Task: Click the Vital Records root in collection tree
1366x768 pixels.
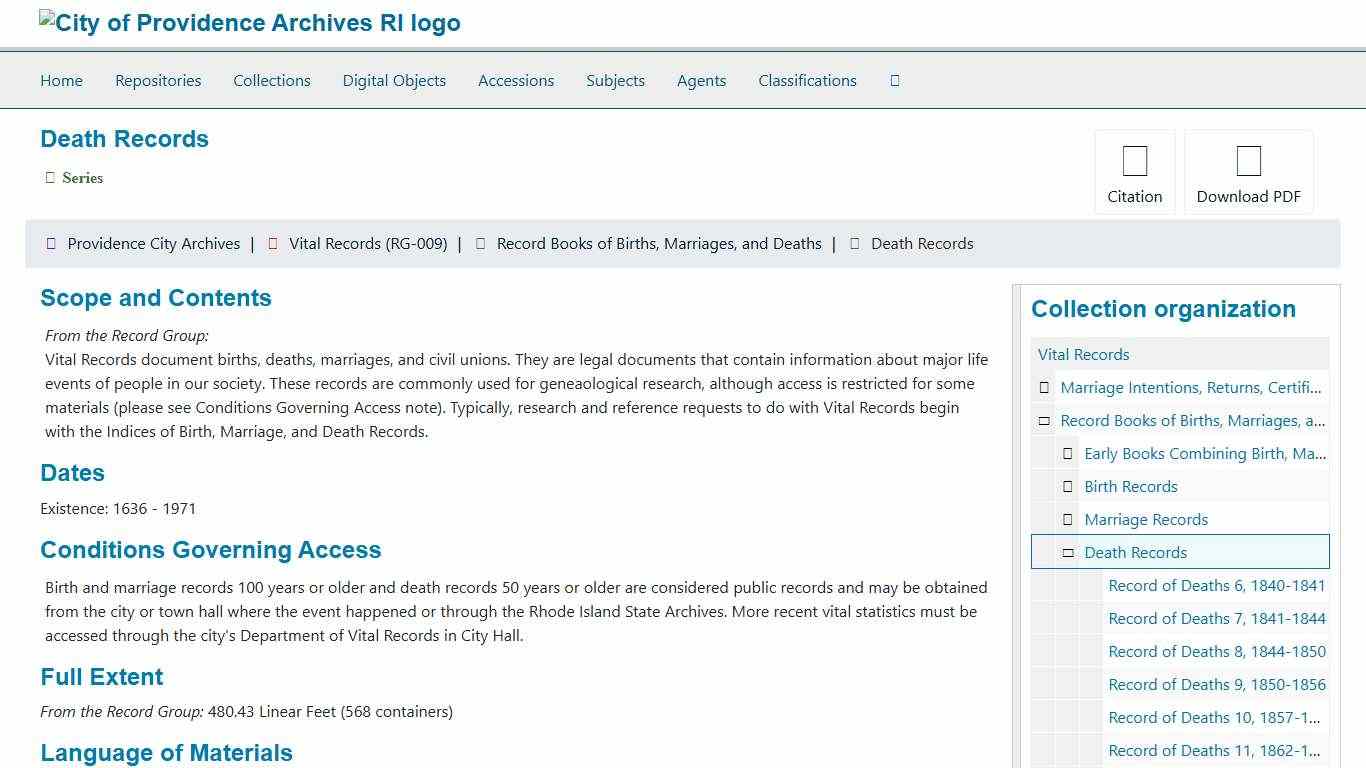Action: click(x=1083, y=355)
